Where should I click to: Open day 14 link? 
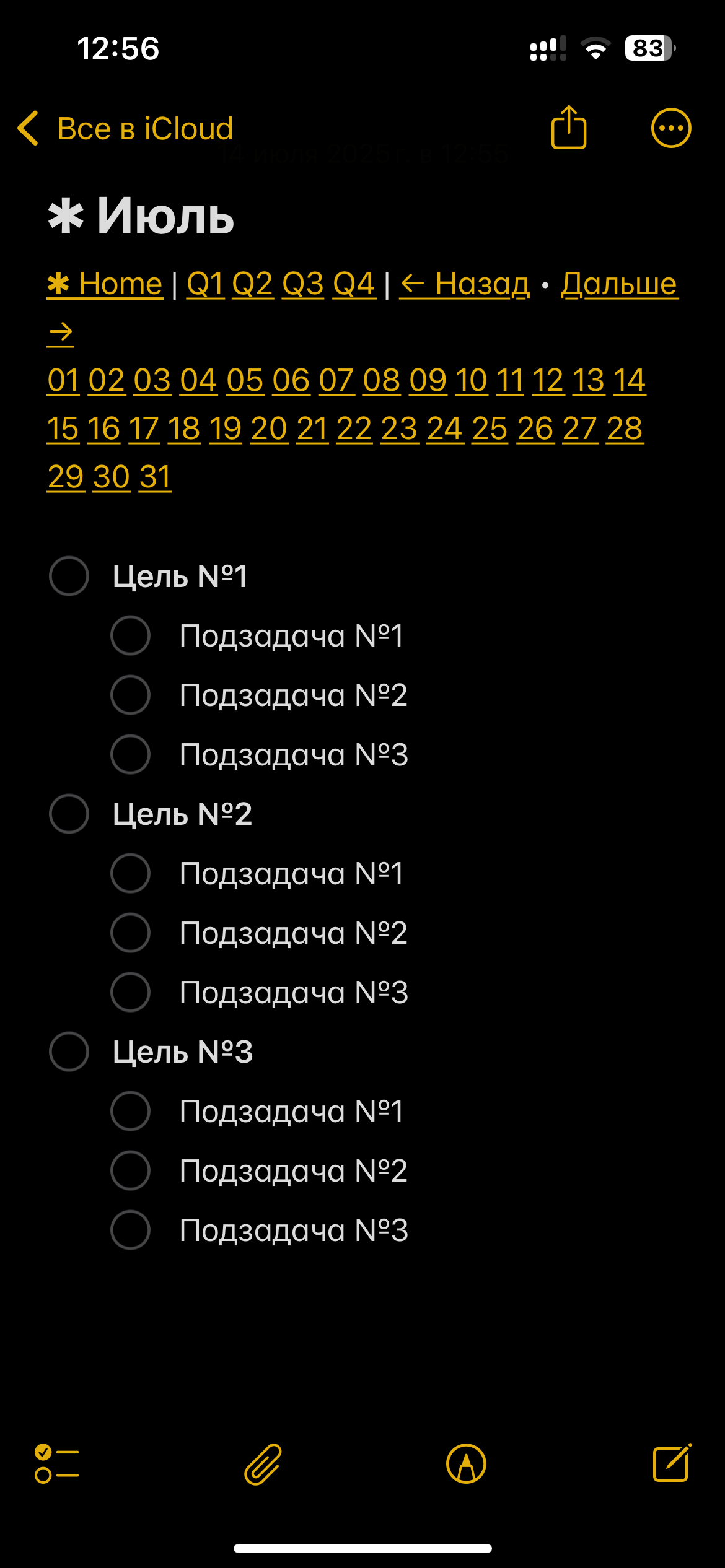pyautogui.click(x=629, y=380)
